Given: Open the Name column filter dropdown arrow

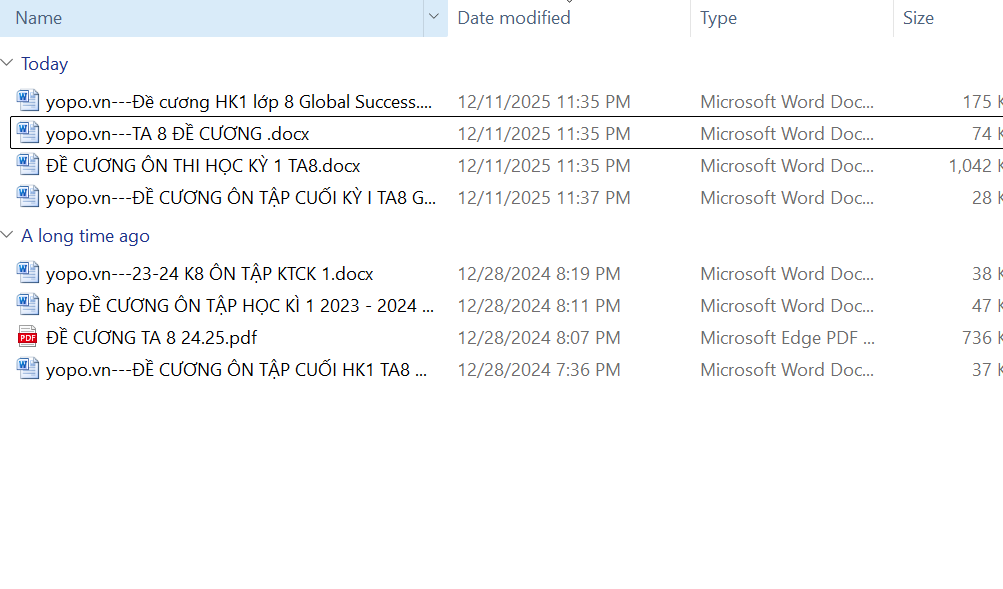Looking at the screenshot, I should (433, 18).
